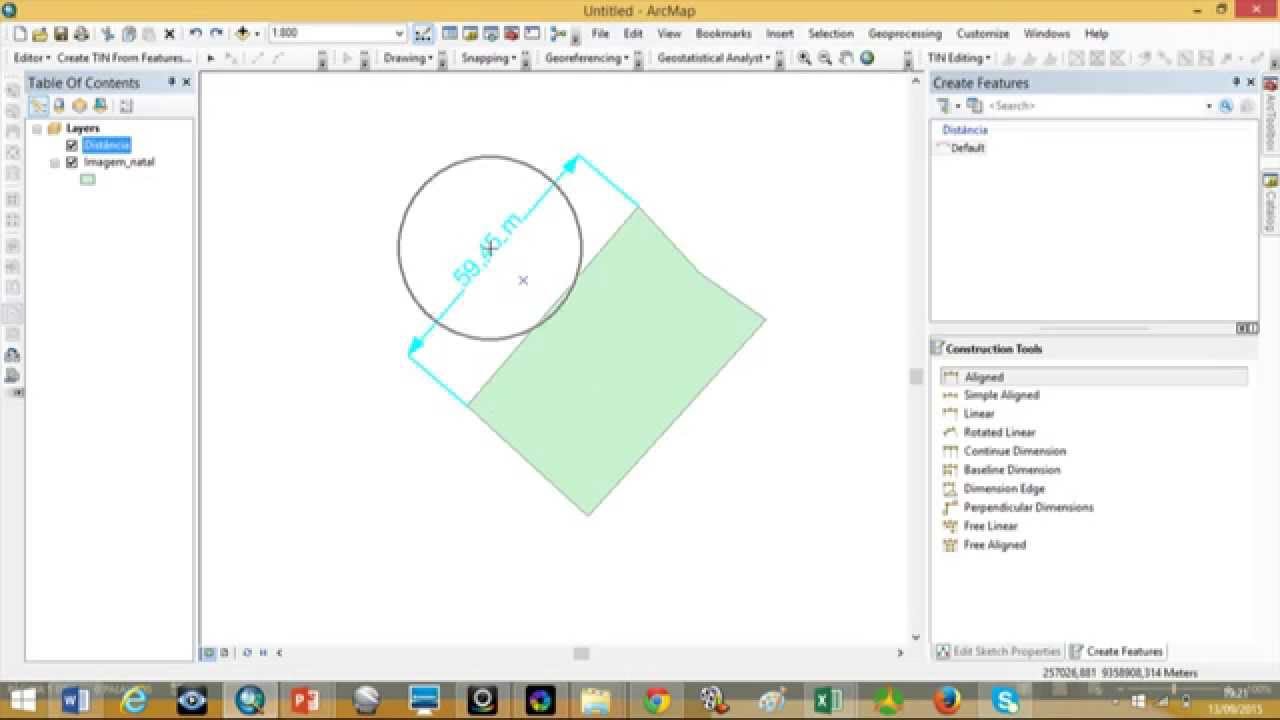Delete selection using the X icon
Image resolution: width=1280 pixels, height=720 pixels.
[x=169, y=34]
